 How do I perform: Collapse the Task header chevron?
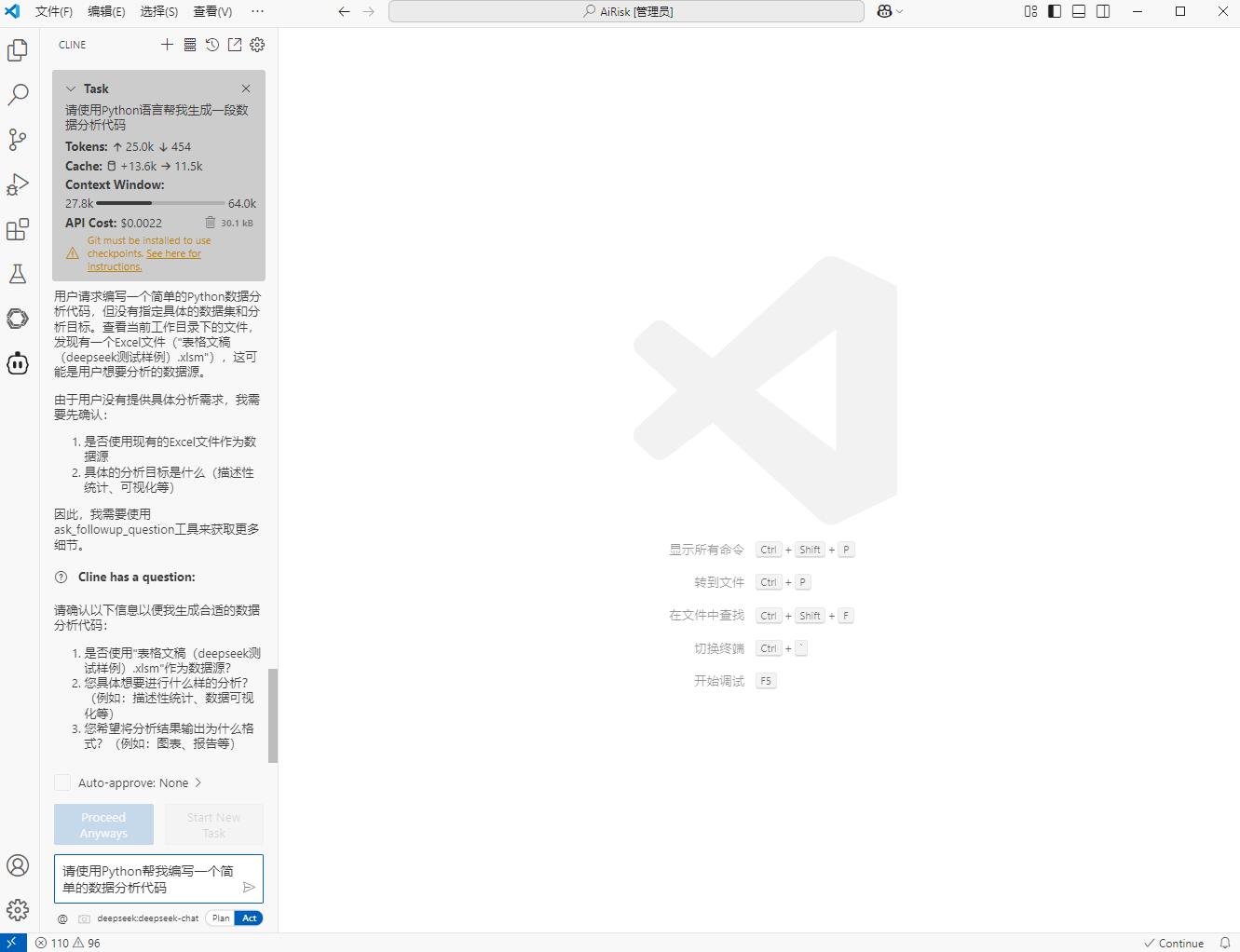(71, 88)
